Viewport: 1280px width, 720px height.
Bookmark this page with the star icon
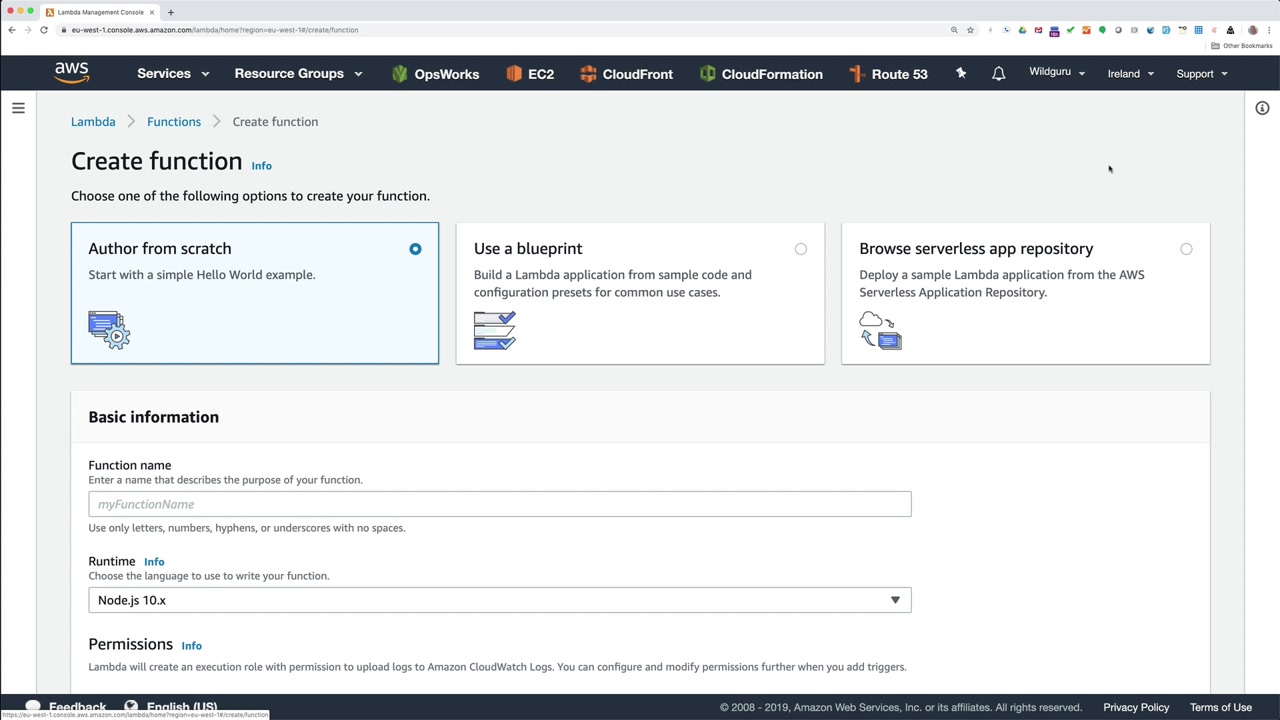tap(970, 30)
